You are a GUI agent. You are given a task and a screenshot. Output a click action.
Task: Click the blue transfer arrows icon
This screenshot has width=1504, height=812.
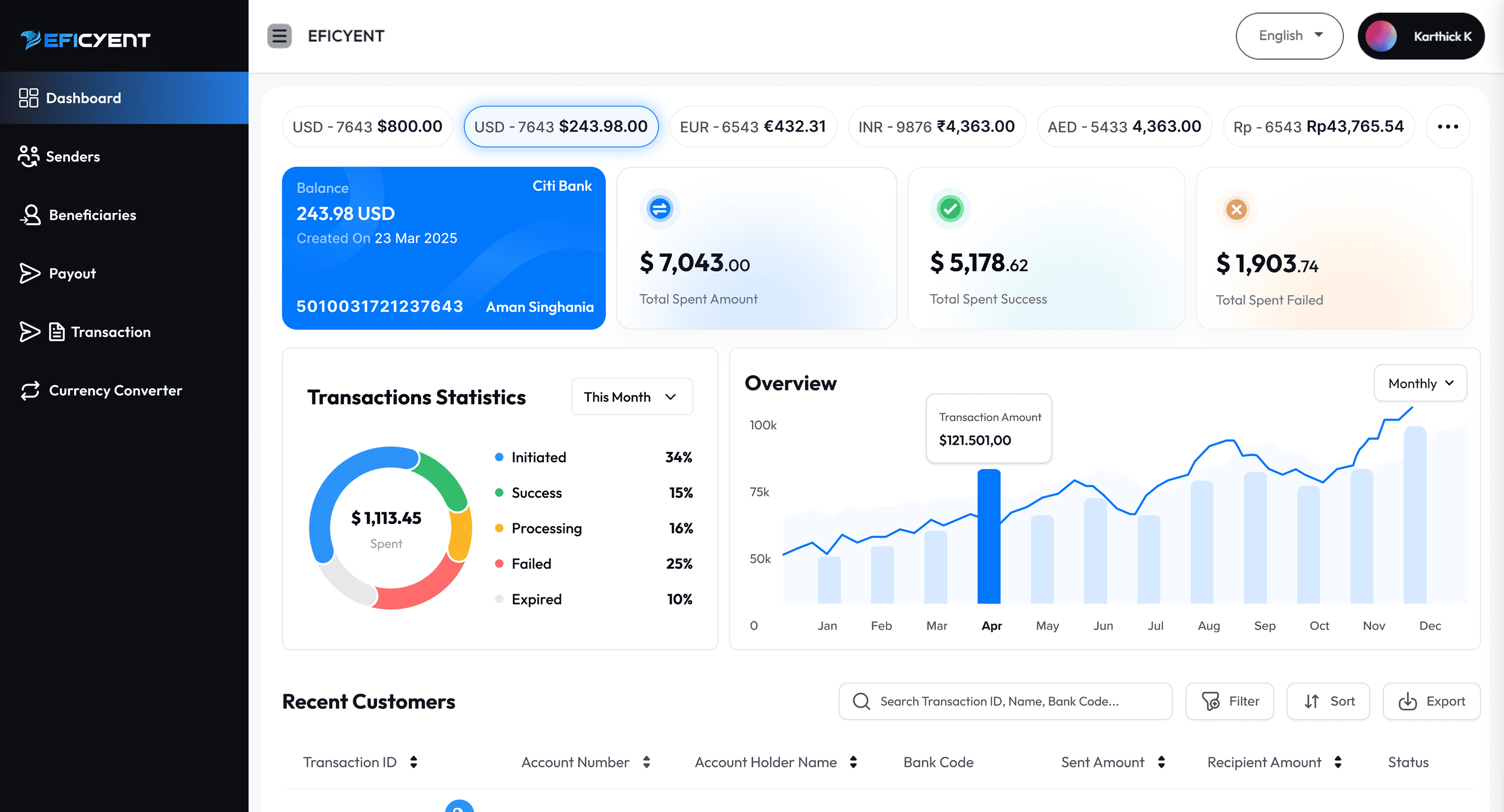click(x=660, y=209)
